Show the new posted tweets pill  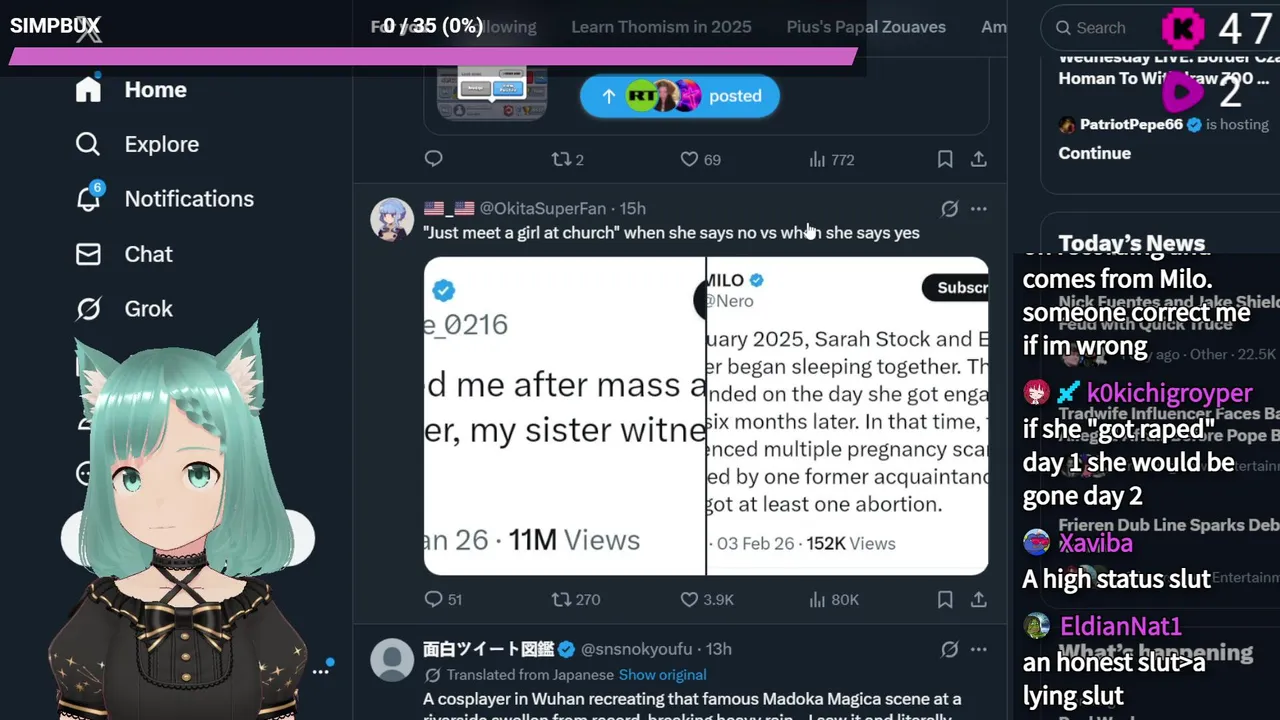tap(679, 96)
